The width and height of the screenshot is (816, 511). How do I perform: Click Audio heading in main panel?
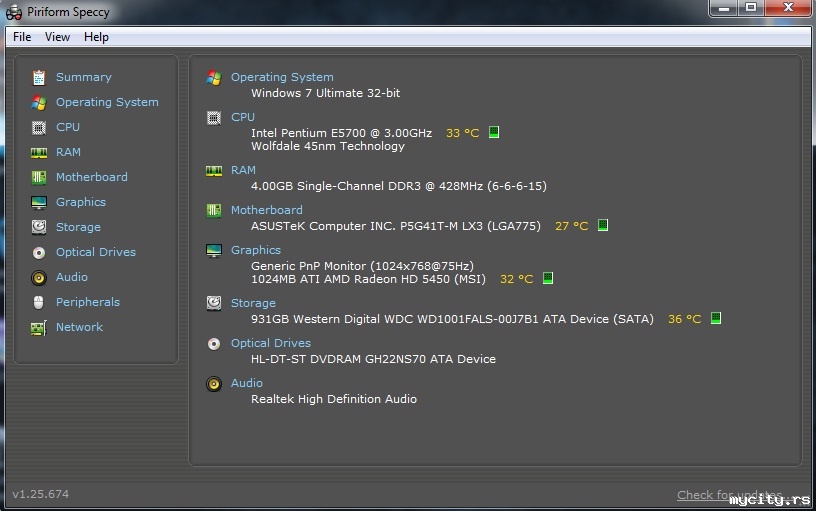pyautogui.click(x=247, y=383)
